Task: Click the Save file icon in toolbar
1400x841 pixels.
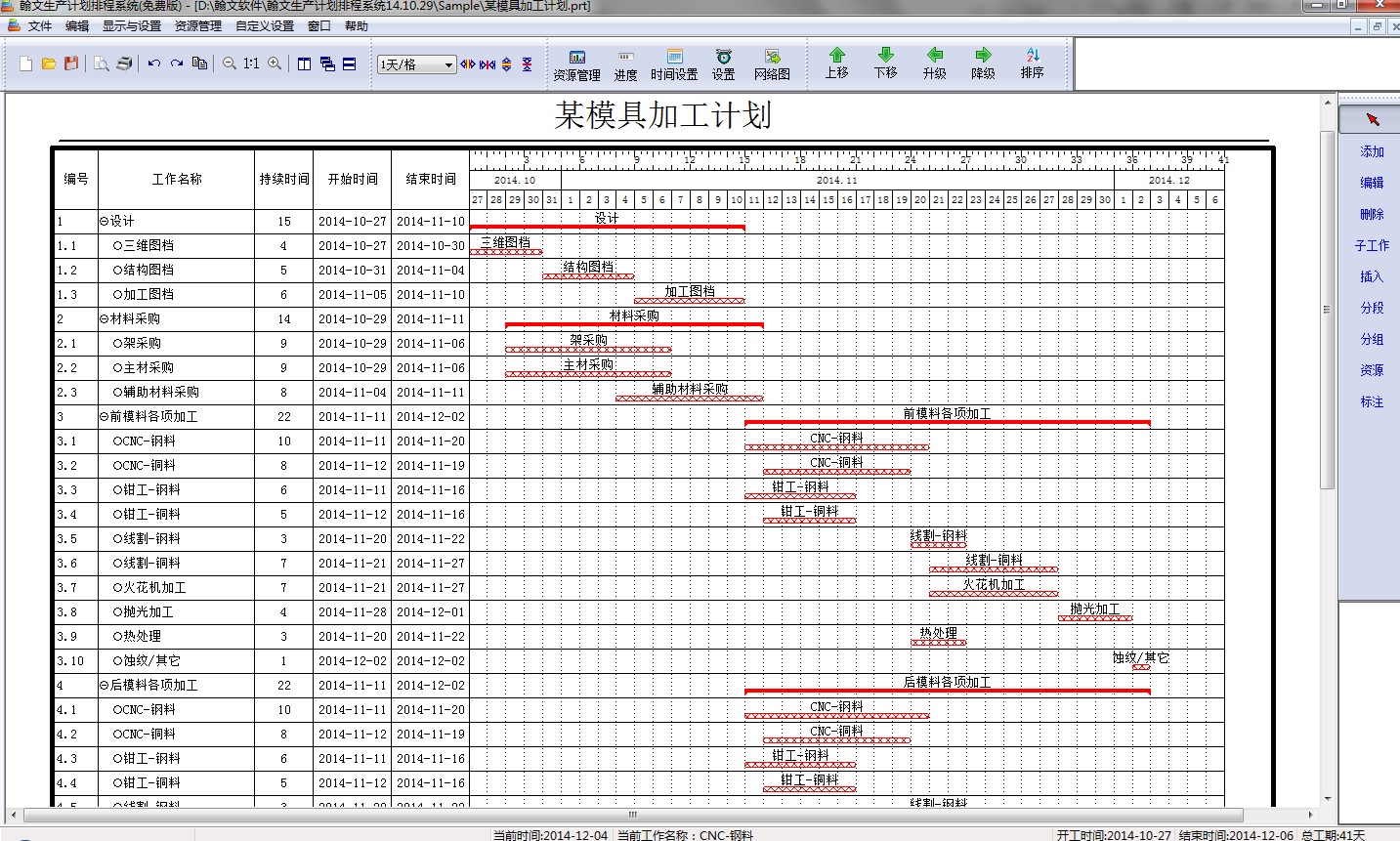Action: (x=71, y=63)
